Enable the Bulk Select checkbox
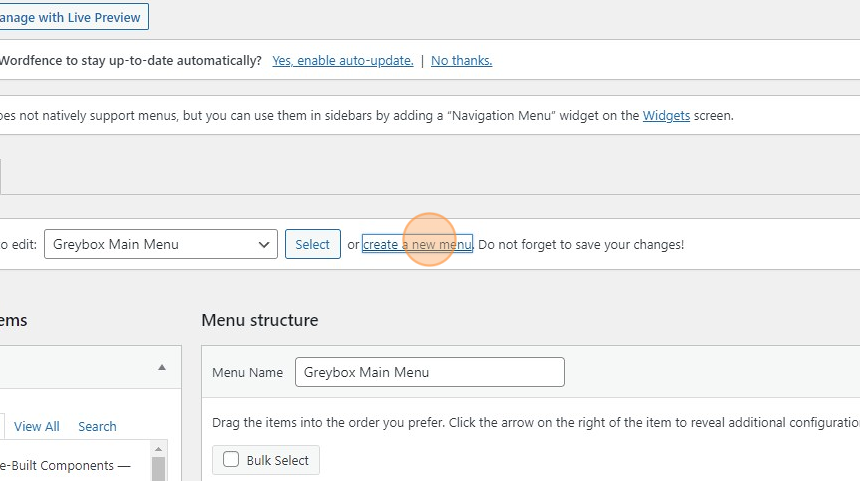This screenshot has height=481, width=860. click(x=231, y=459)
